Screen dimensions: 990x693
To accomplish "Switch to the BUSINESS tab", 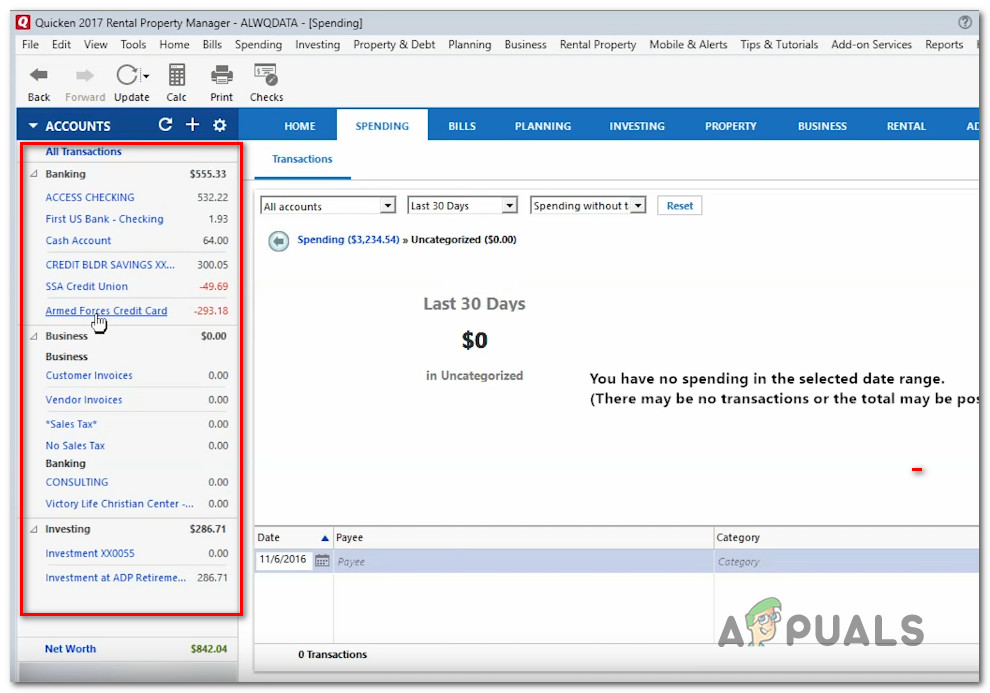I will click(822, 126).
